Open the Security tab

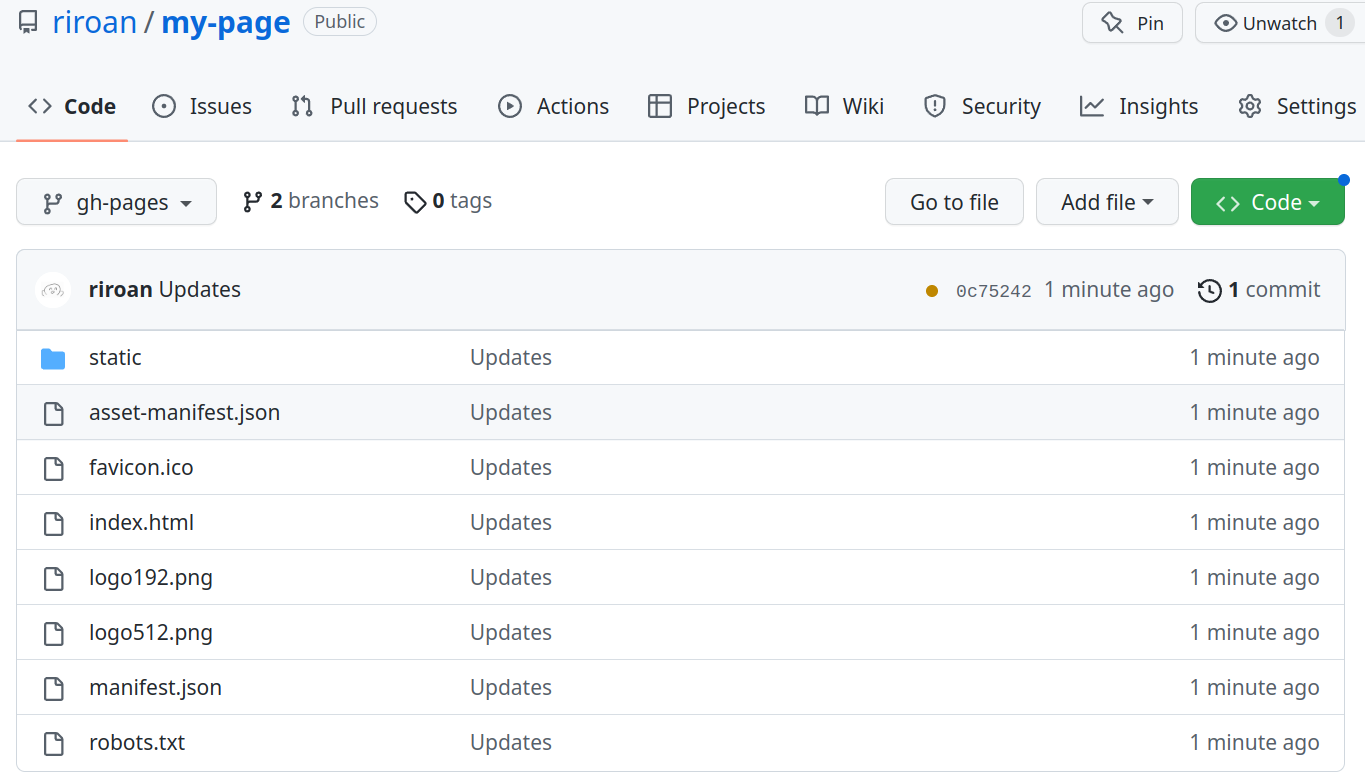click(981, 106)
